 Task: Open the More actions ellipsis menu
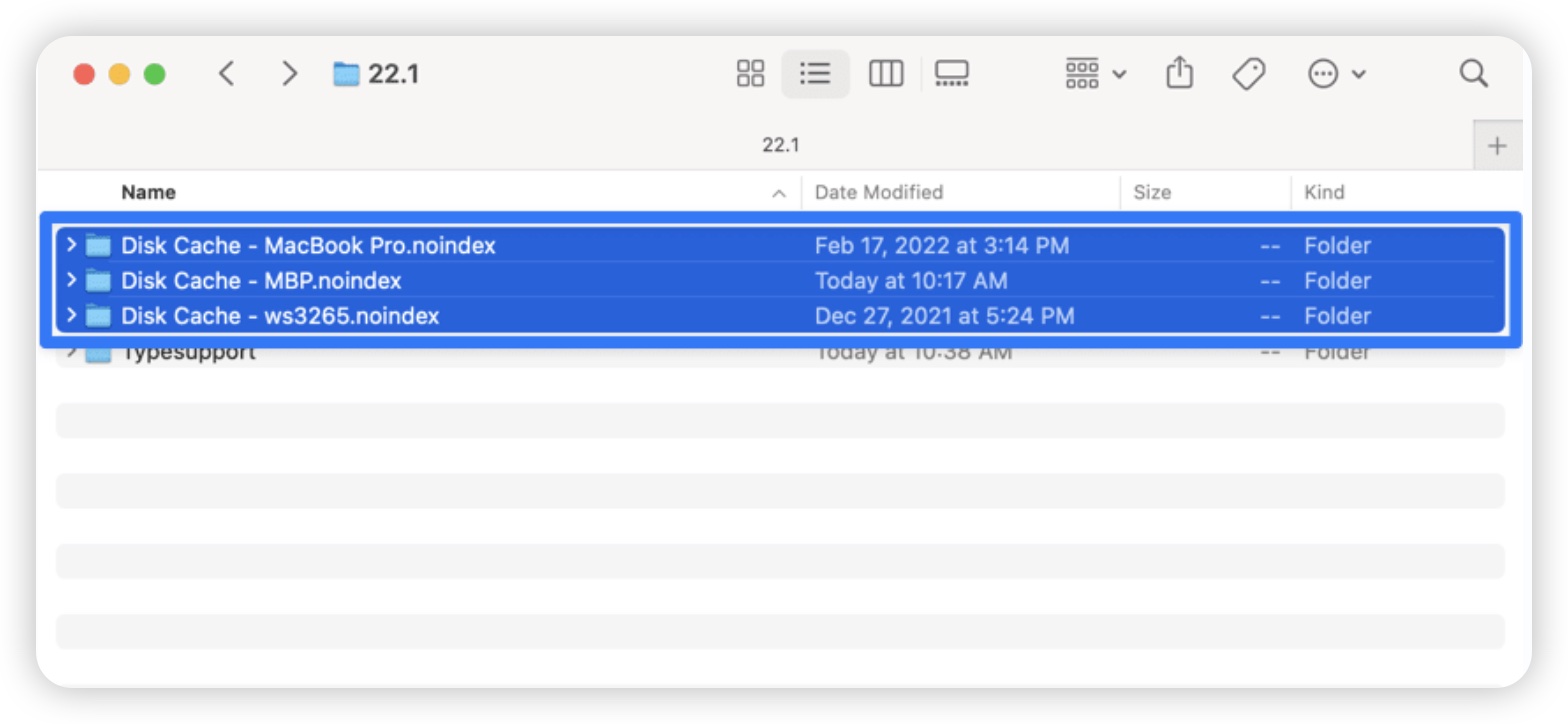point(1337,73)
